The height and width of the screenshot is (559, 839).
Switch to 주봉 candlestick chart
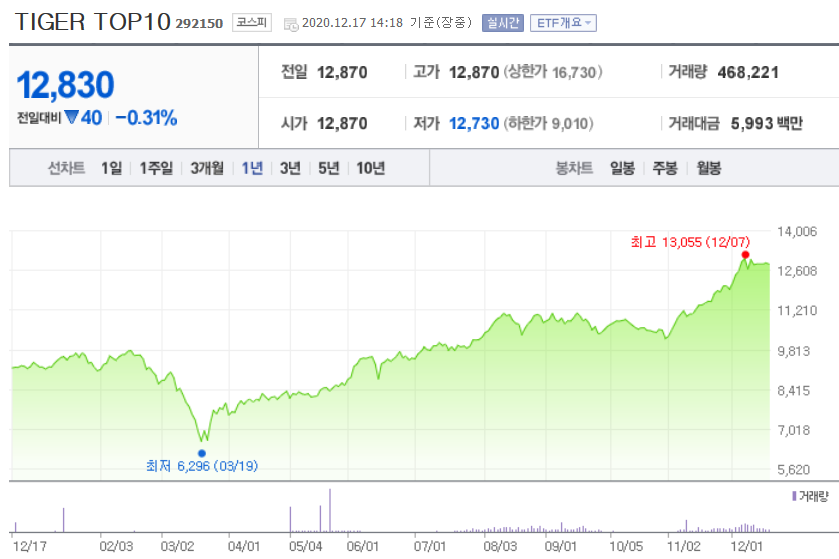click(x=665, y=169)
